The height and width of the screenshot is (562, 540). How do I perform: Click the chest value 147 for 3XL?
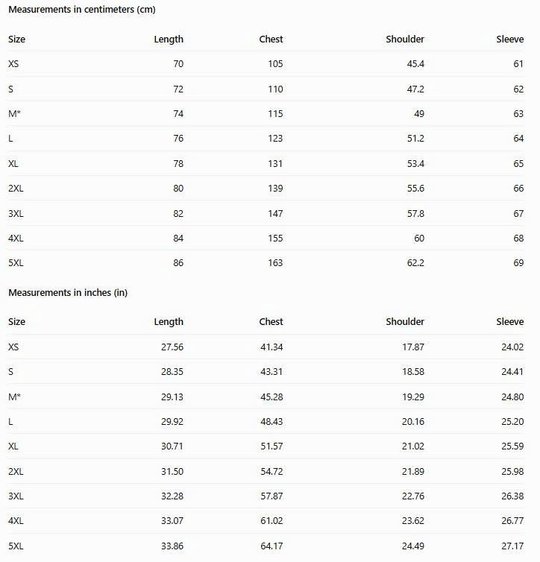click(275, 213)
